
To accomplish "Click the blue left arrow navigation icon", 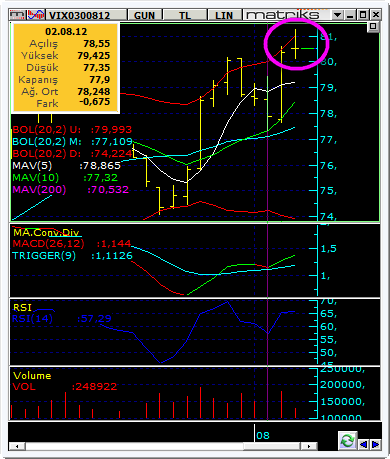I will tap(363, 445).
